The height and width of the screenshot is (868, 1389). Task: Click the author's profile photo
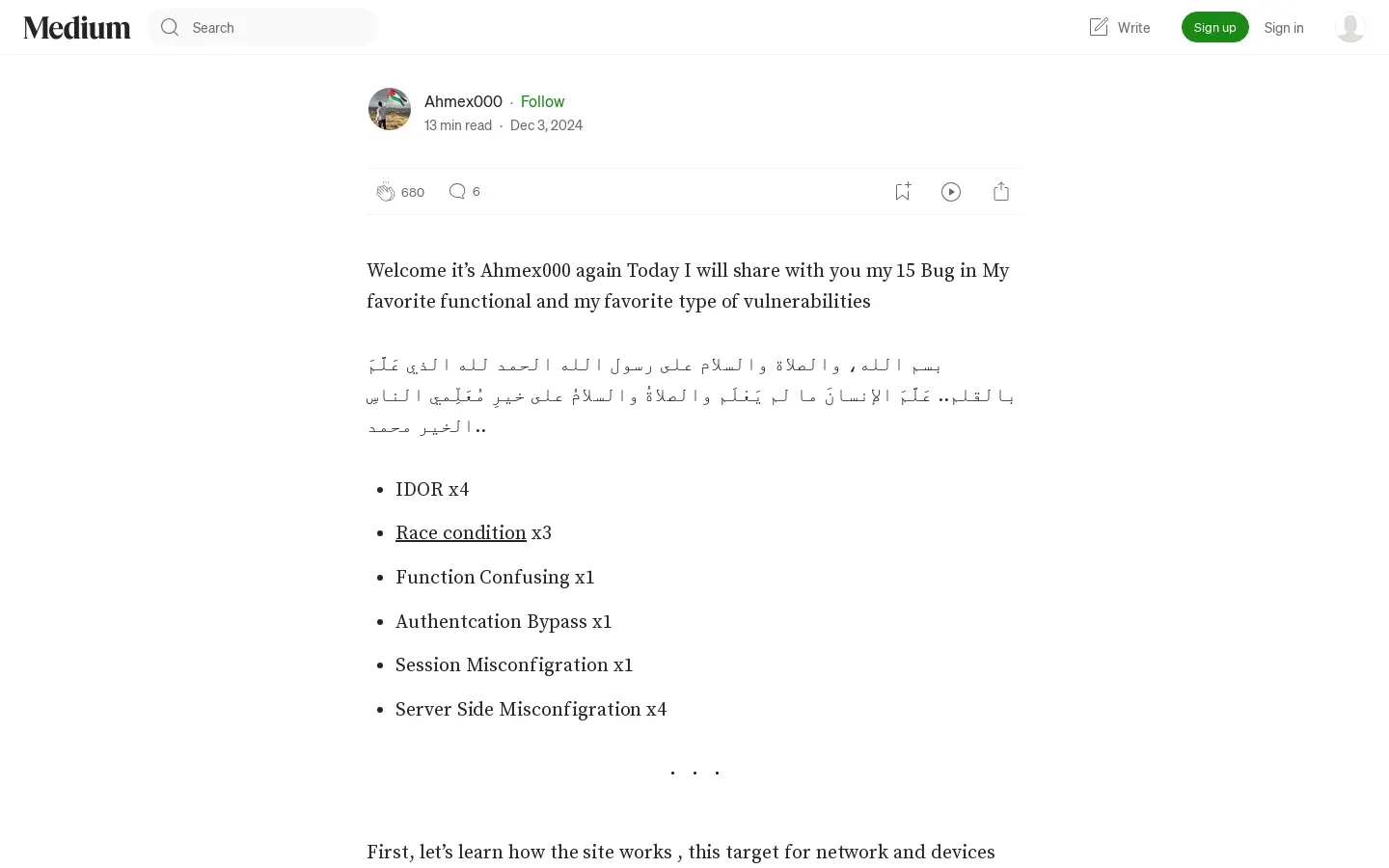pos(390,109)
